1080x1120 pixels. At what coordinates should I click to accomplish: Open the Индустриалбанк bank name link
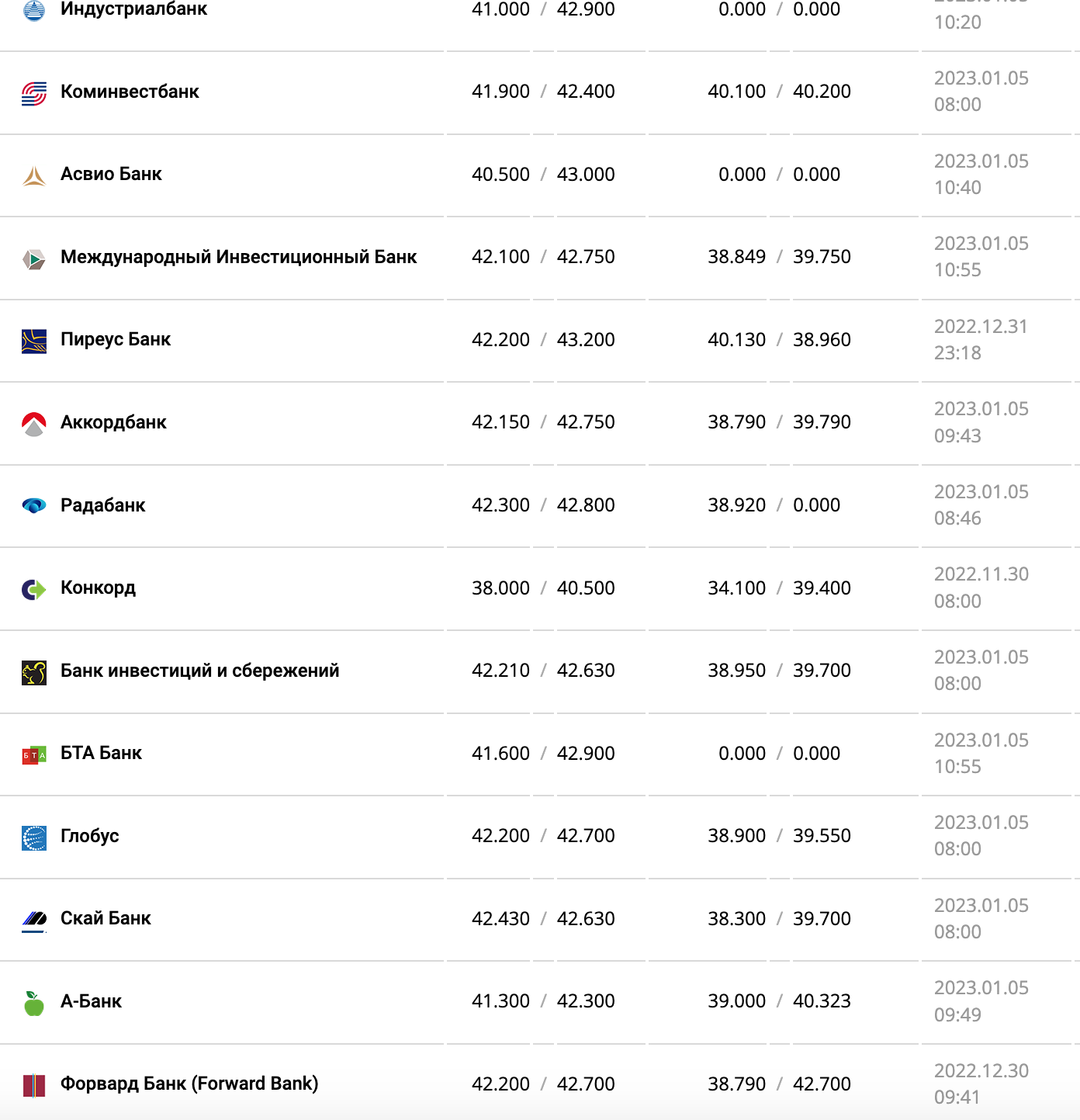point(133,9)
